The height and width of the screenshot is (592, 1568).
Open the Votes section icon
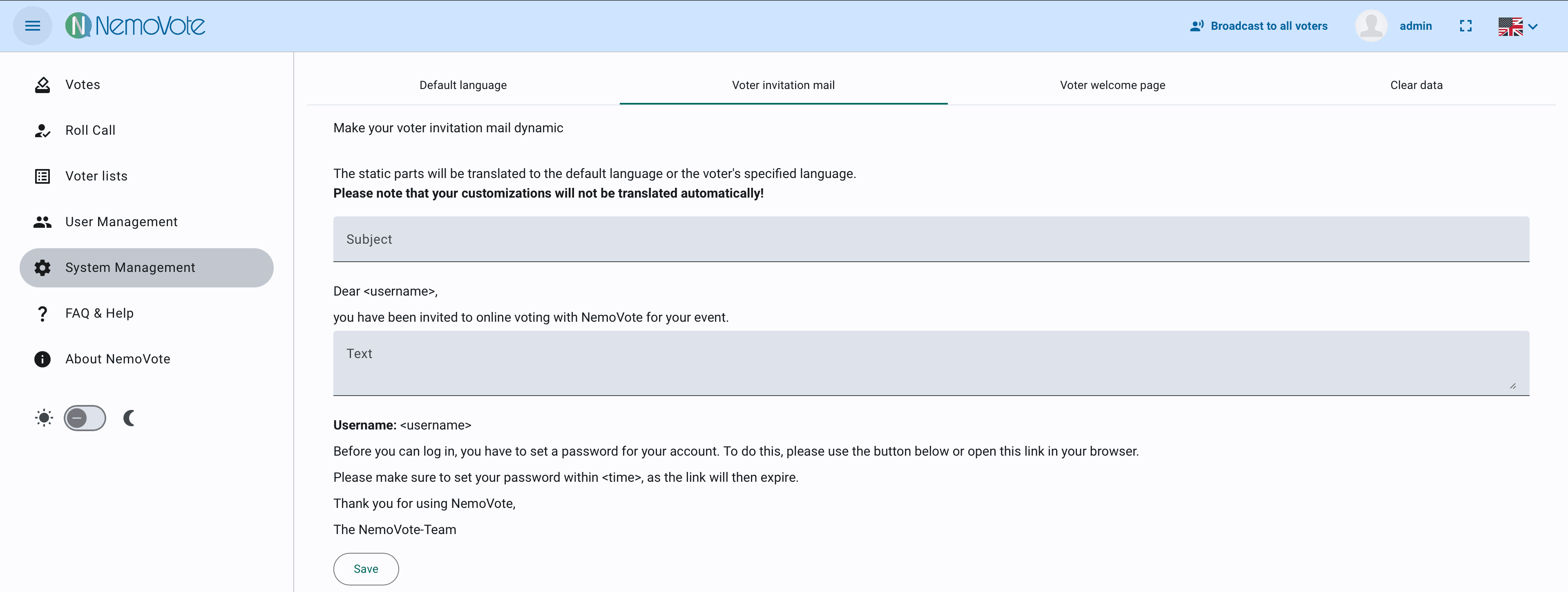pos(42,85)
